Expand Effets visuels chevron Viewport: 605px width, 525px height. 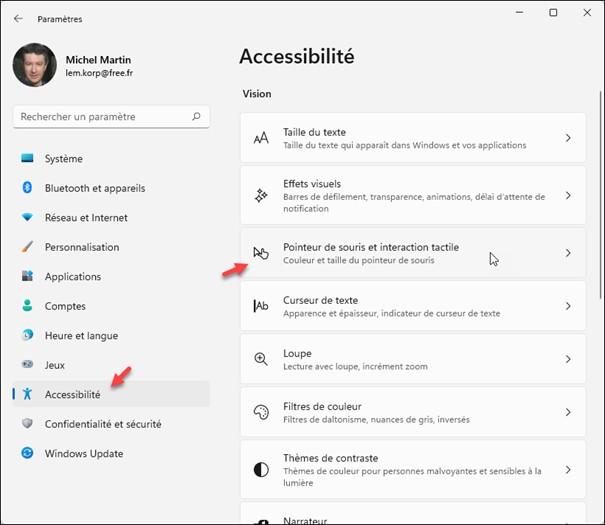click(568, 196)
